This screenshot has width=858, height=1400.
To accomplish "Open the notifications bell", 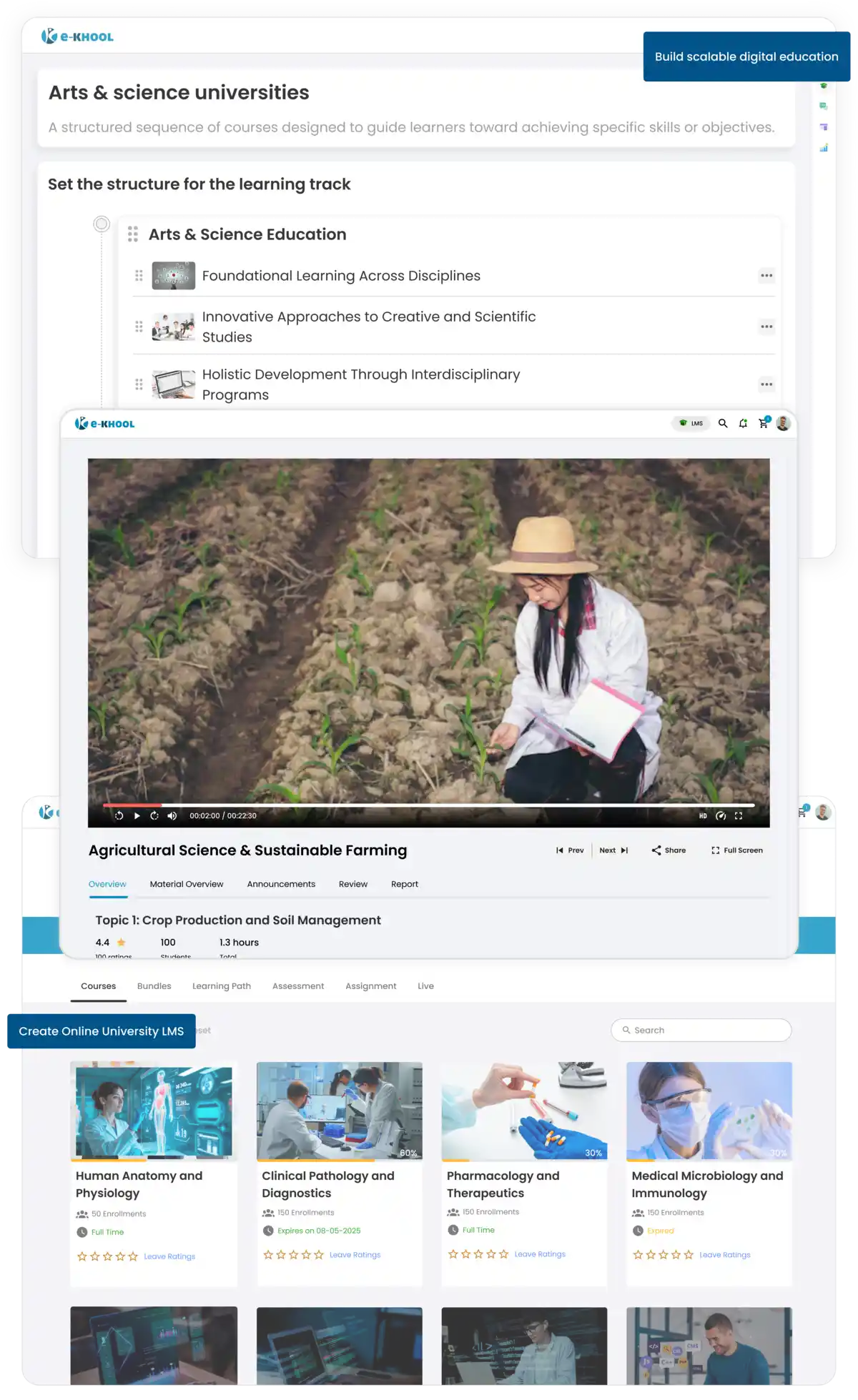I will pos(743,424).
